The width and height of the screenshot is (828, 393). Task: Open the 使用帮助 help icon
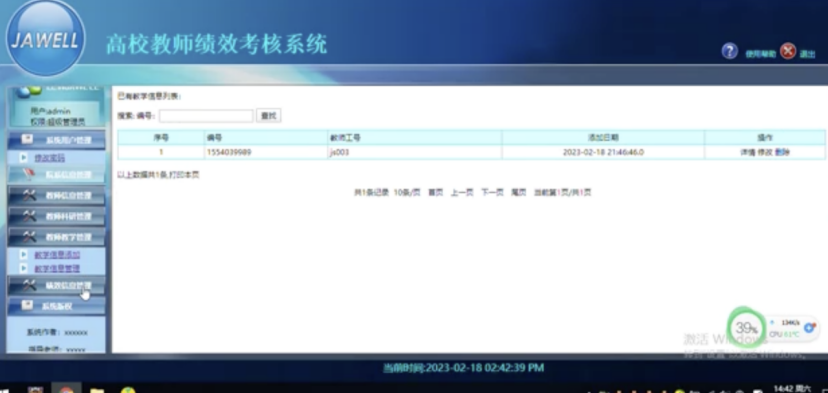[x=729, y=51]
